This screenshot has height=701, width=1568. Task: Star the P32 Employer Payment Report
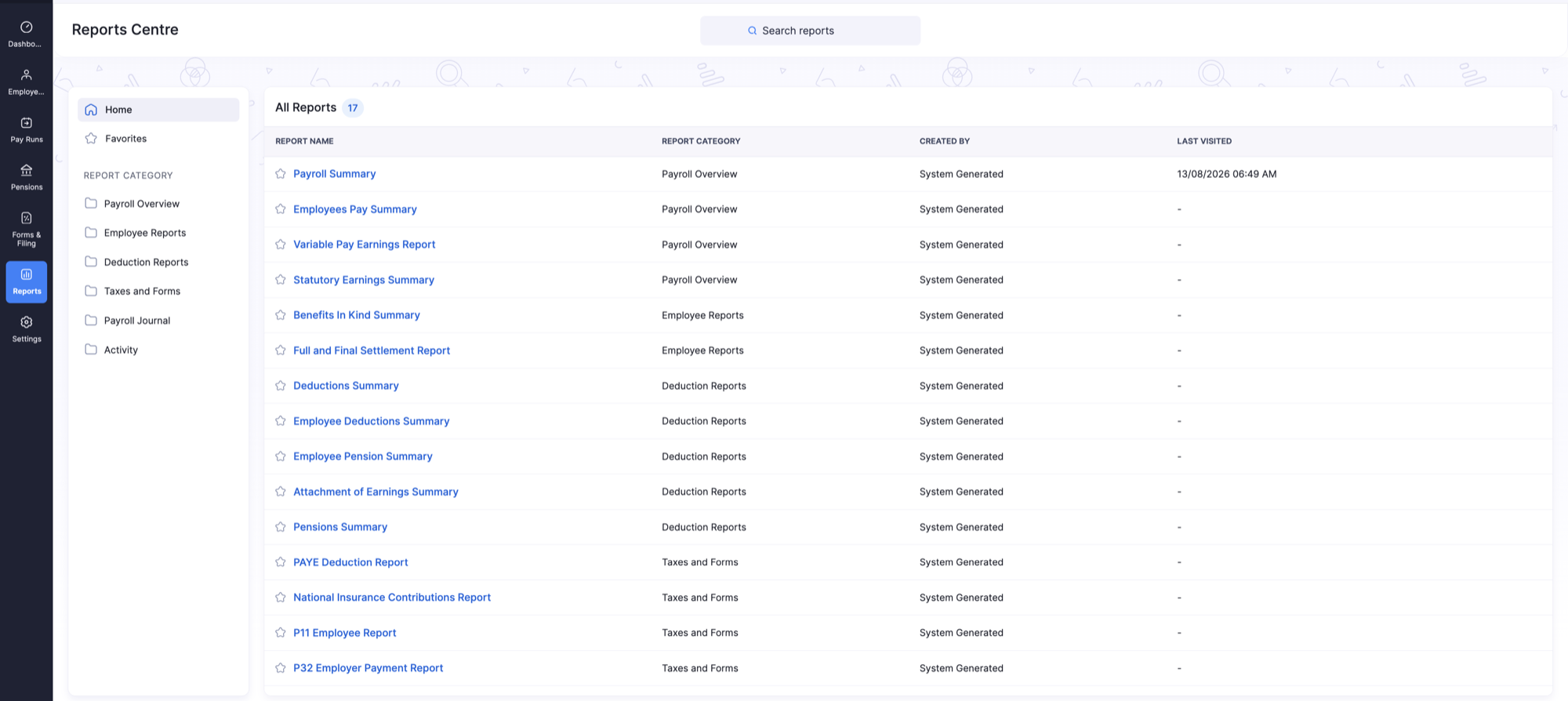(x=281, y=667)
